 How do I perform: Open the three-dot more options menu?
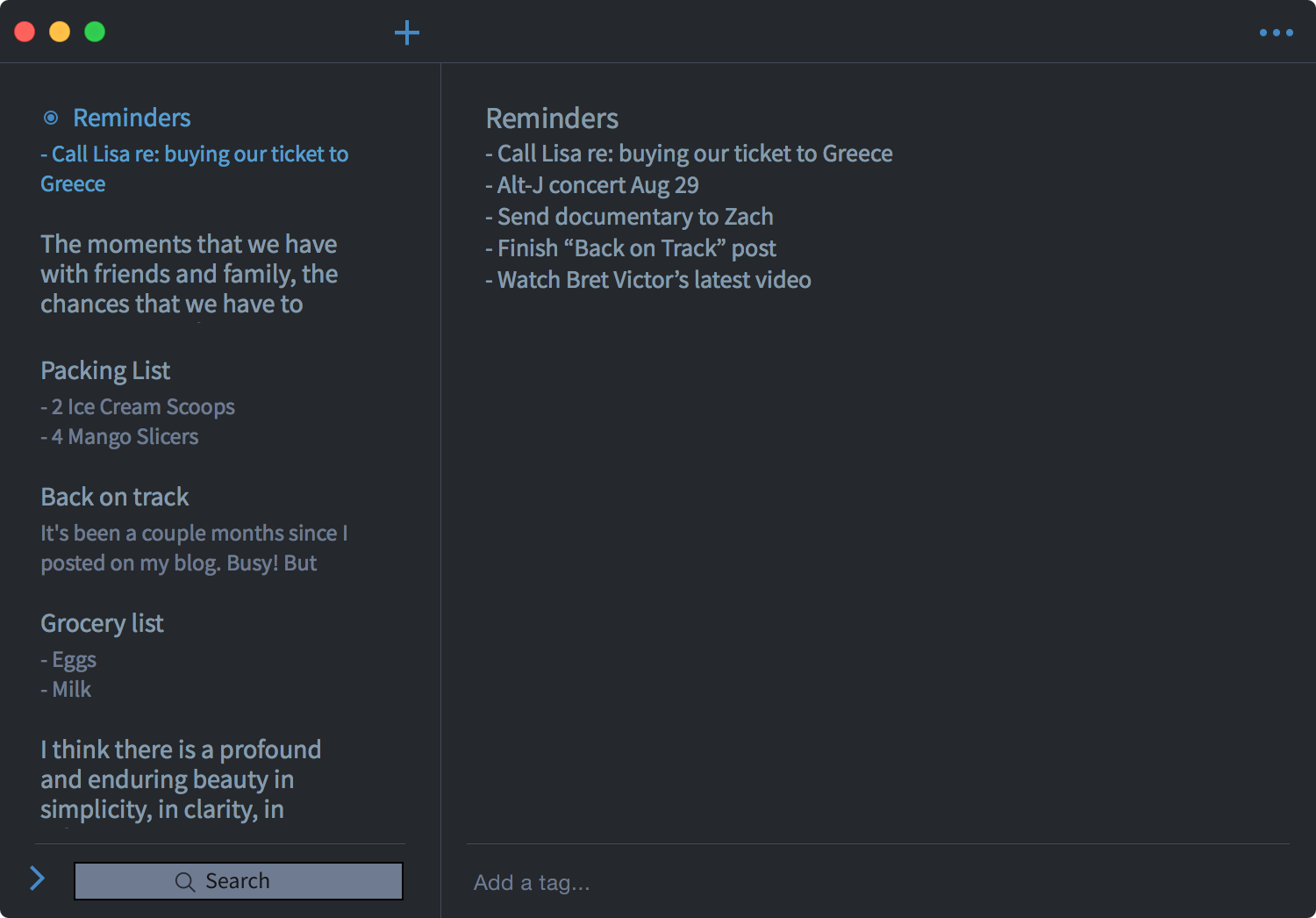[x=1276, y=33]
